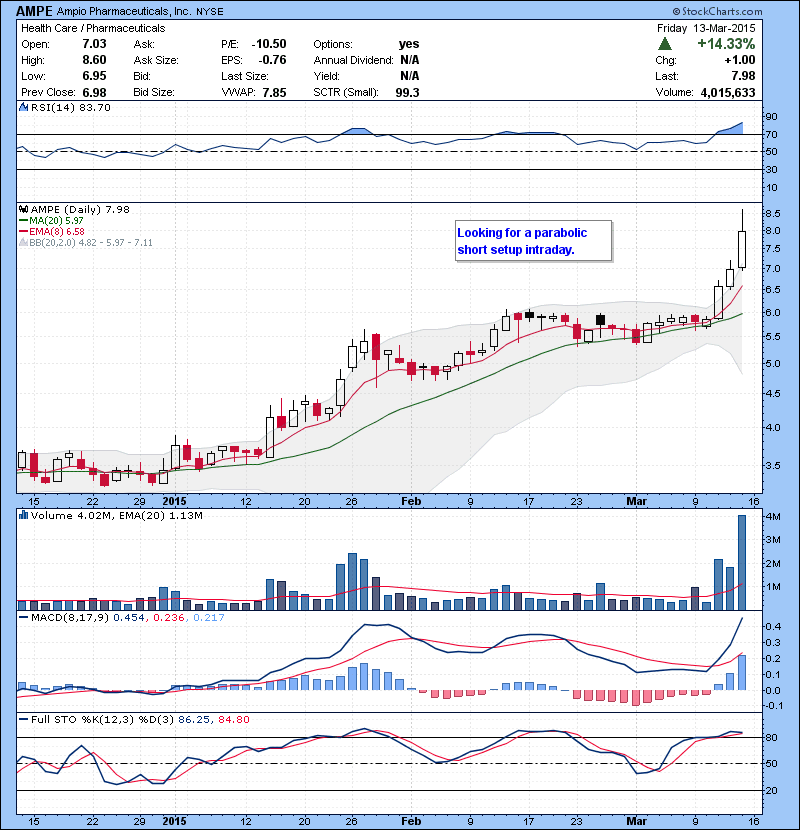
Task: Click the Volume figure 4,015,633
Action: [x=728, y=92]
